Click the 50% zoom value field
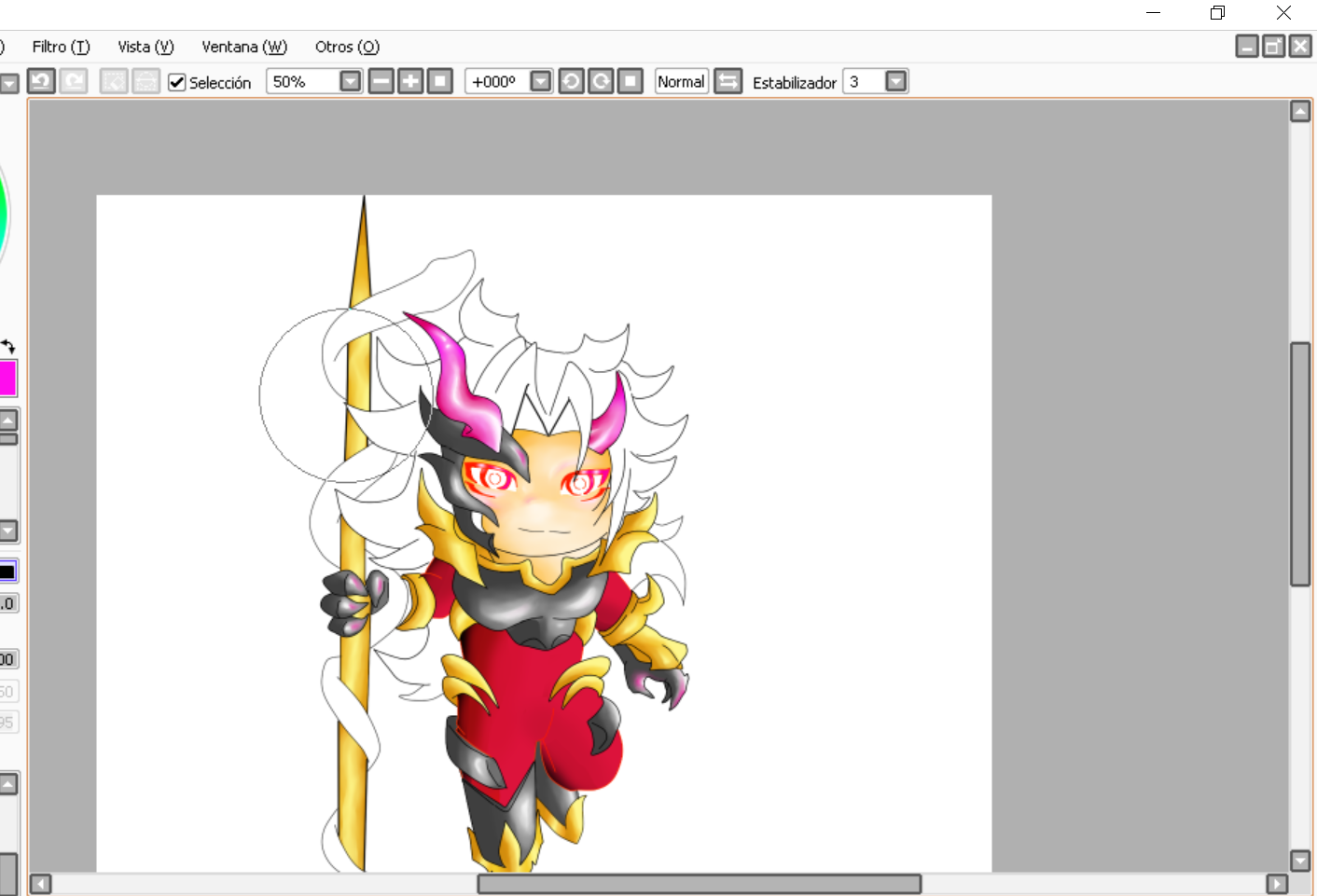 [303, 81]
